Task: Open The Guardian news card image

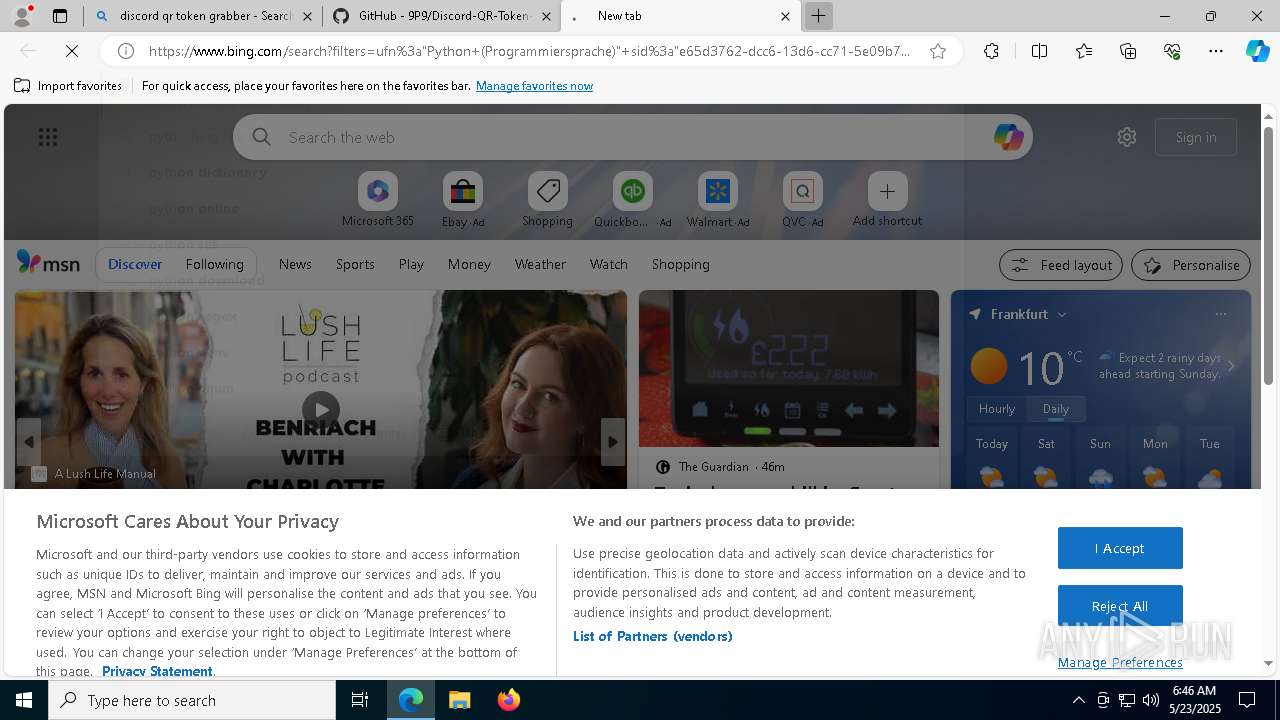Action: pyautogui.click(x=789, y=368)
